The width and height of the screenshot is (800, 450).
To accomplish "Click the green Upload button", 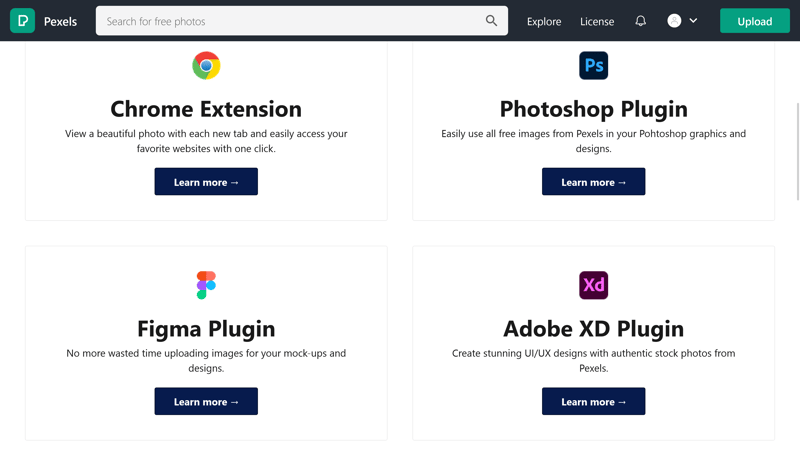I will 754,21.
